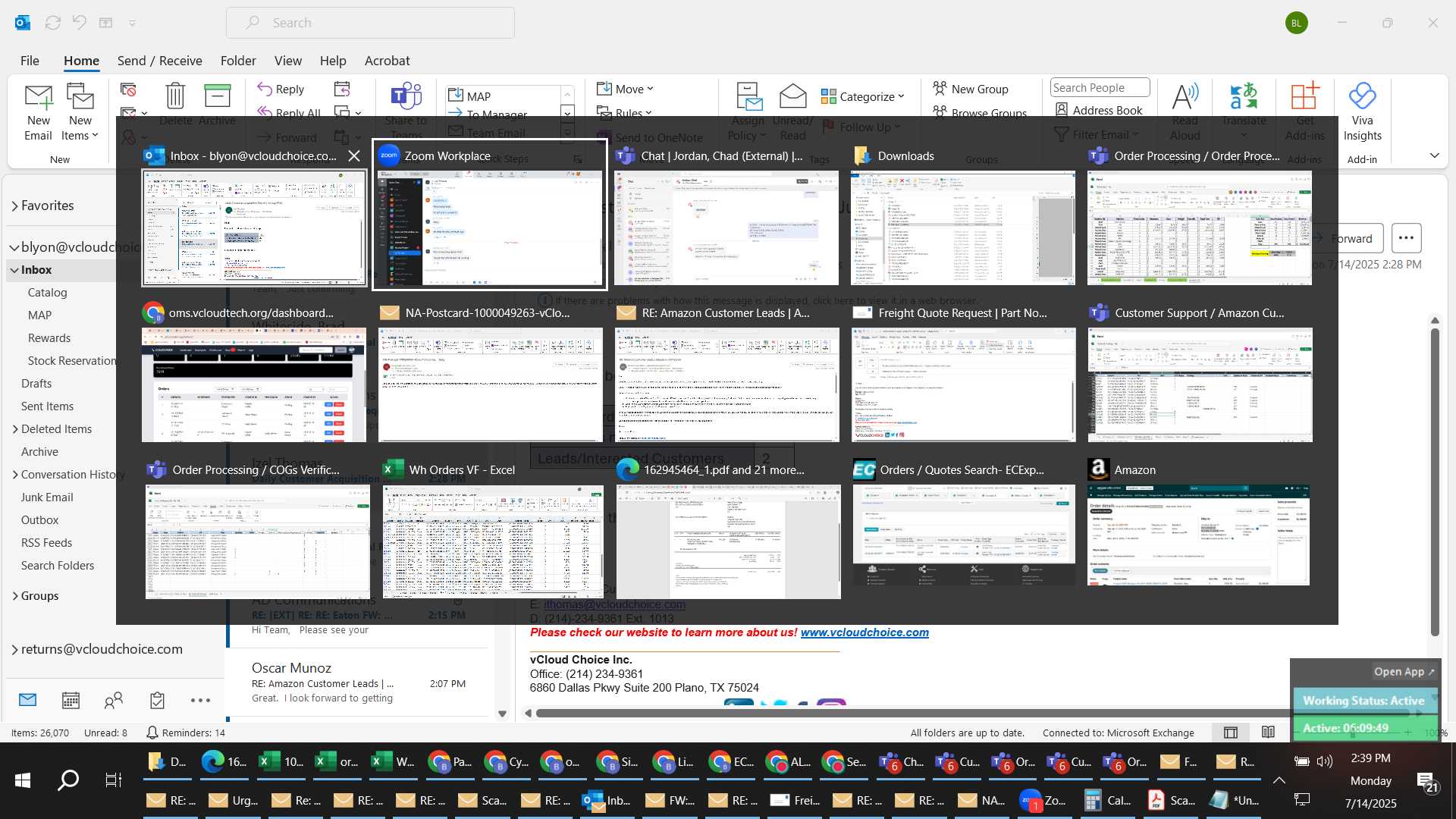Click the Share to Teams icon
This screenshot has height=819, width=1456.
[x=406, y=96]
